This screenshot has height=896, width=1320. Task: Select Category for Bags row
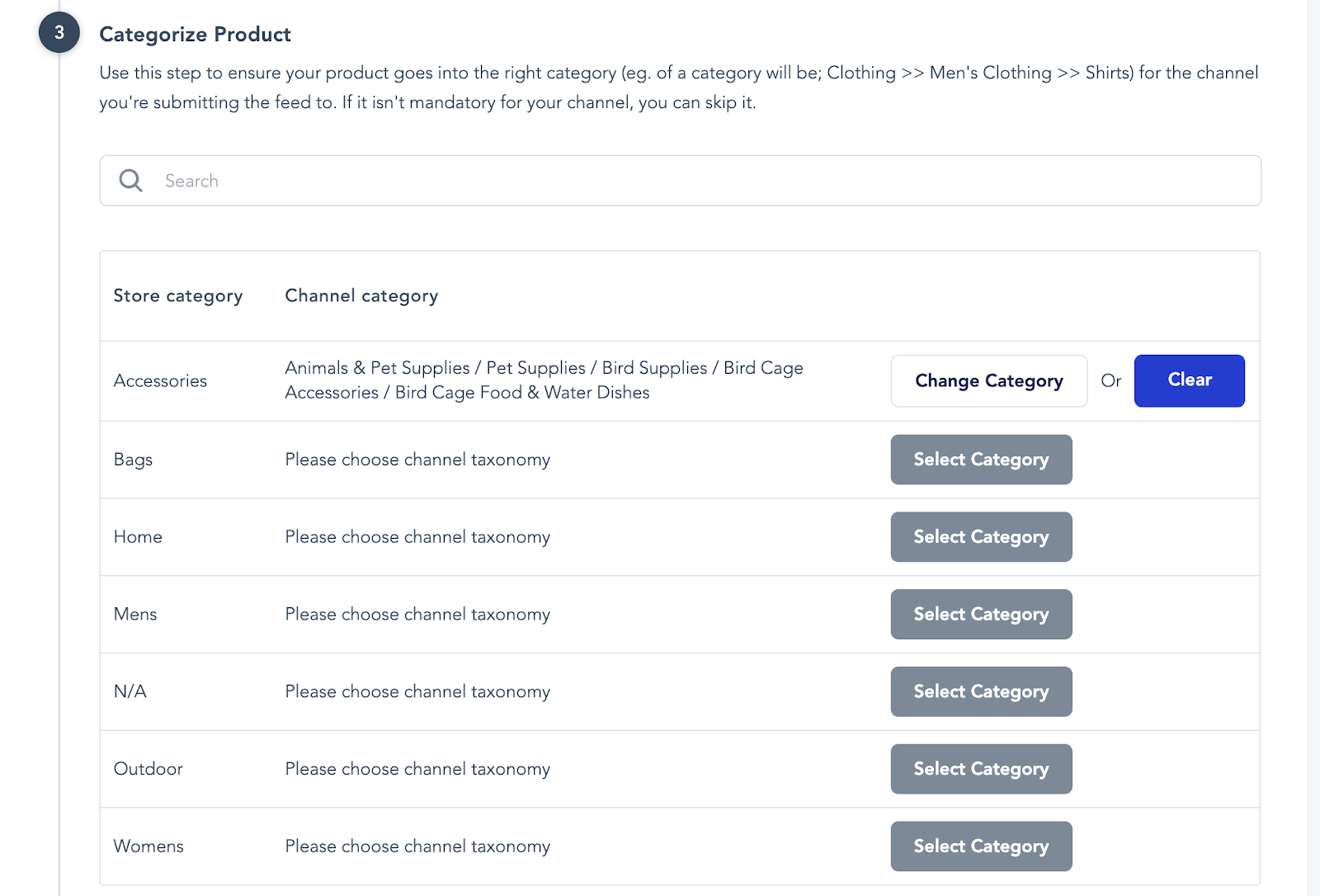981,460
